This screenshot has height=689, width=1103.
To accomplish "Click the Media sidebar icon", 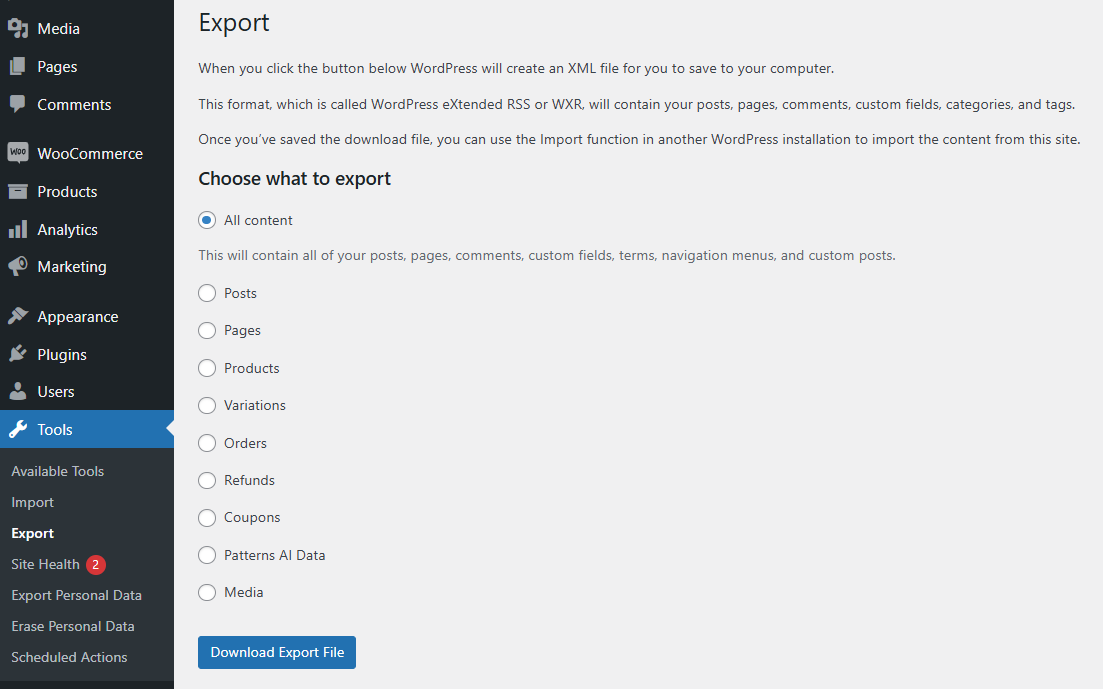I will [x=18, y=29].
